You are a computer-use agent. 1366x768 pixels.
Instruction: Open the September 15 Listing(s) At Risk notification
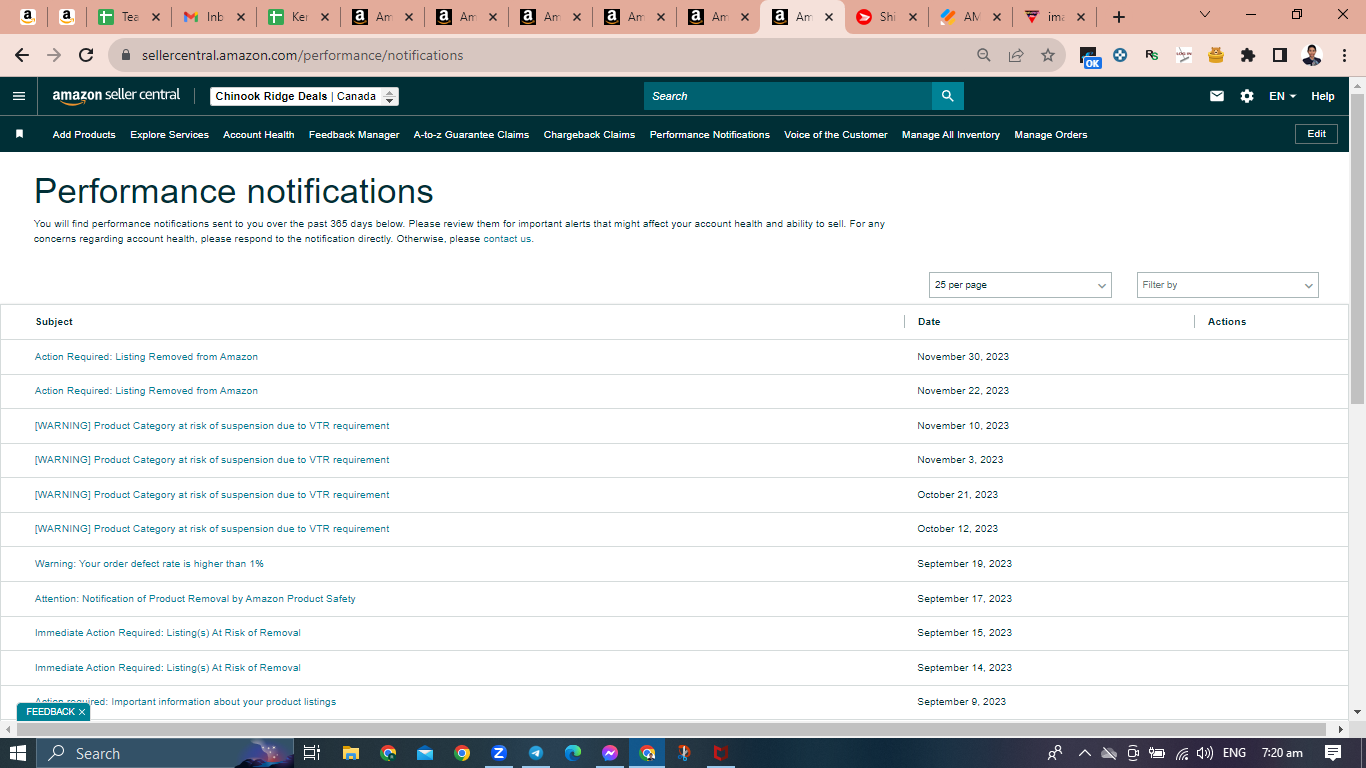pyautogui.click(x=168, y=633)
